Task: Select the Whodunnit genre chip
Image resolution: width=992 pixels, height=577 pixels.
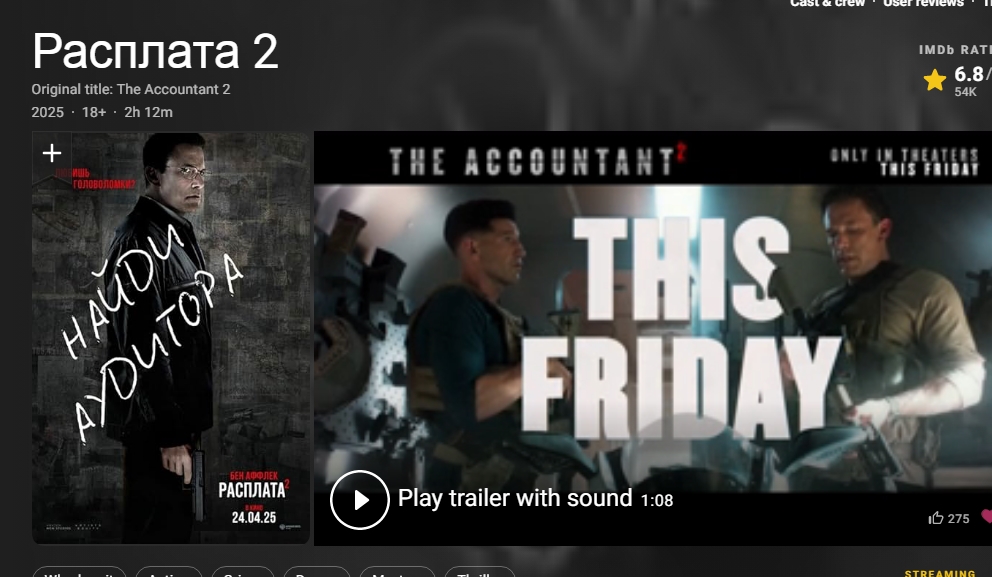Action: pyautogui.click(x=79, y=573)
